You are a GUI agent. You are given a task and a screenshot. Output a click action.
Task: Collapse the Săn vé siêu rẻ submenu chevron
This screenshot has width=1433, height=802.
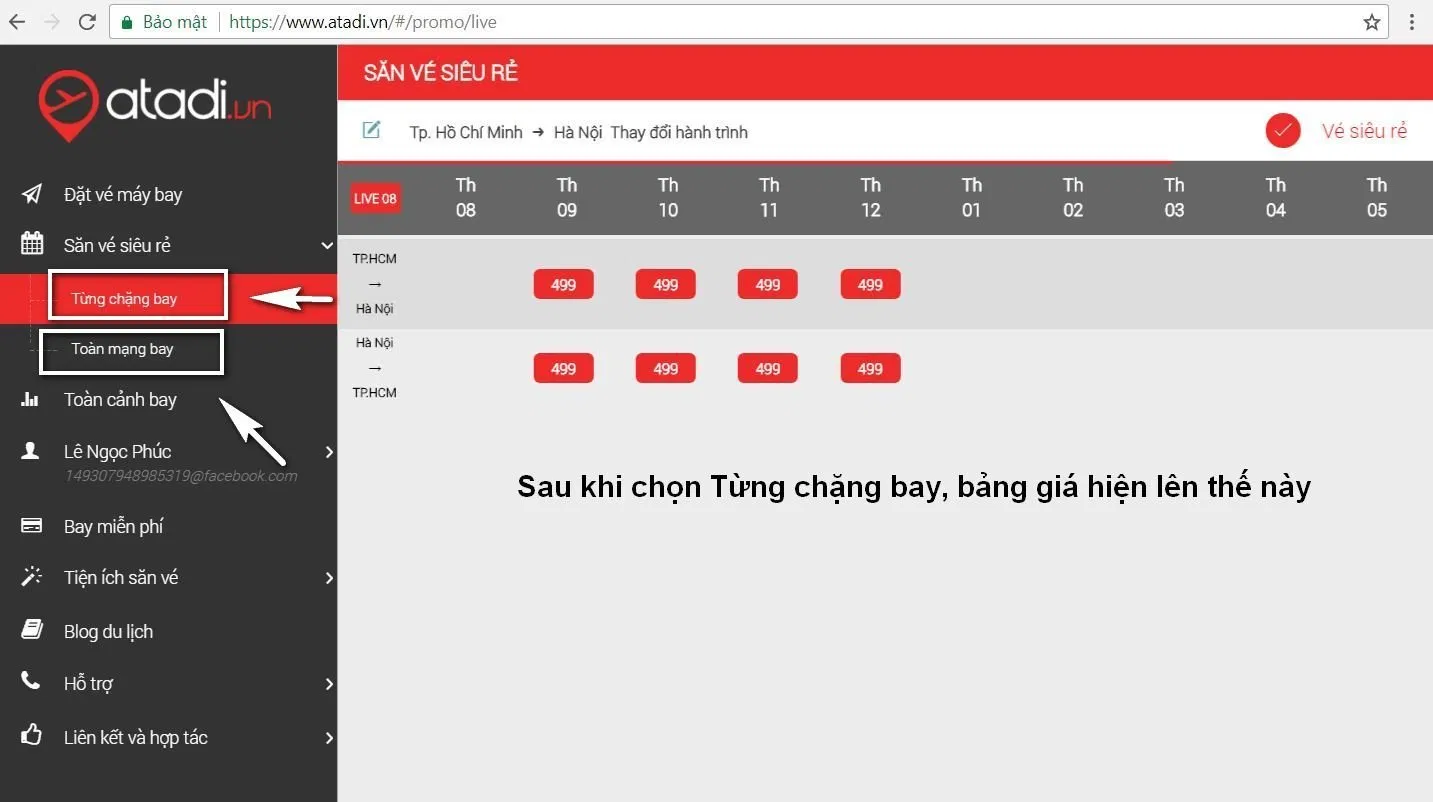[327, 245]
